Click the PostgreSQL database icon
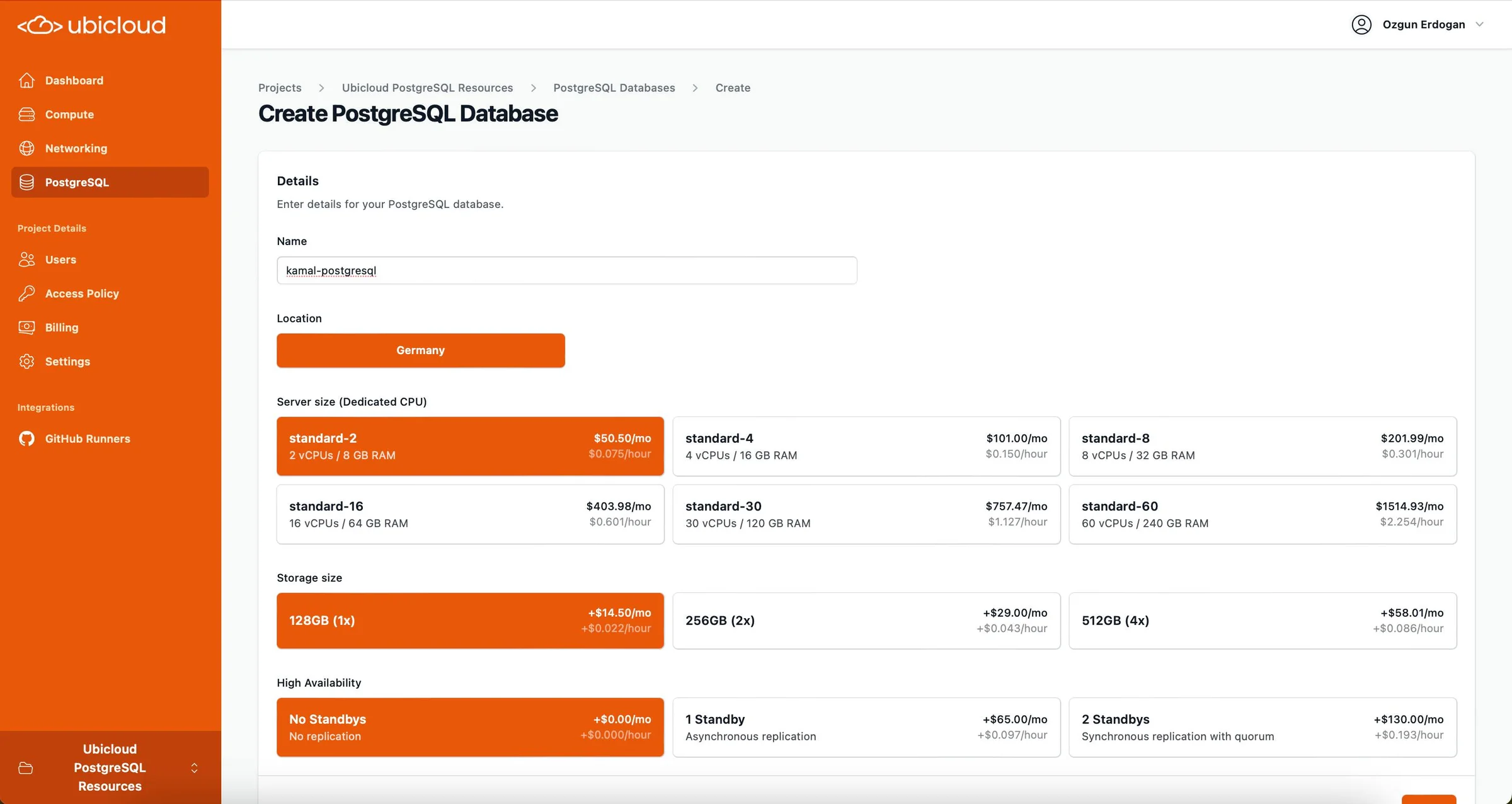This screenshot has width=1512, height=804. pos(26,183)
